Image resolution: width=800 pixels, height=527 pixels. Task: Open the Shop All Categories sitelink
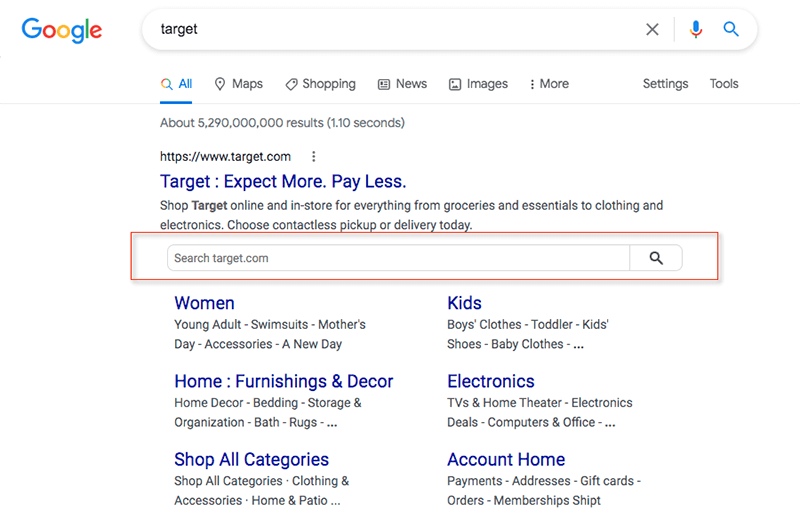point(252,460)
